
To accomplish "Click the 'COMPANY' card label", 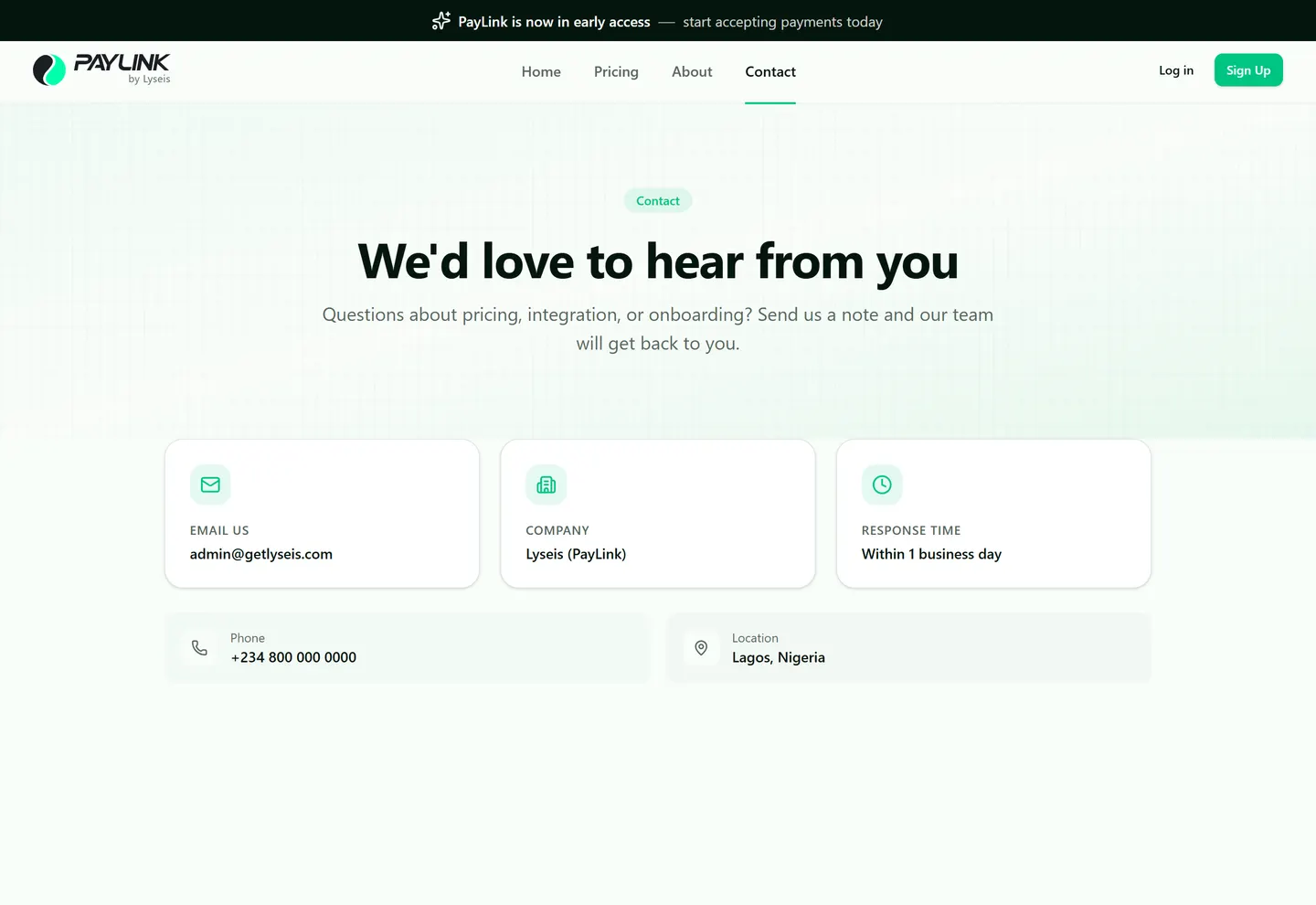I will [x=557, y=530].
